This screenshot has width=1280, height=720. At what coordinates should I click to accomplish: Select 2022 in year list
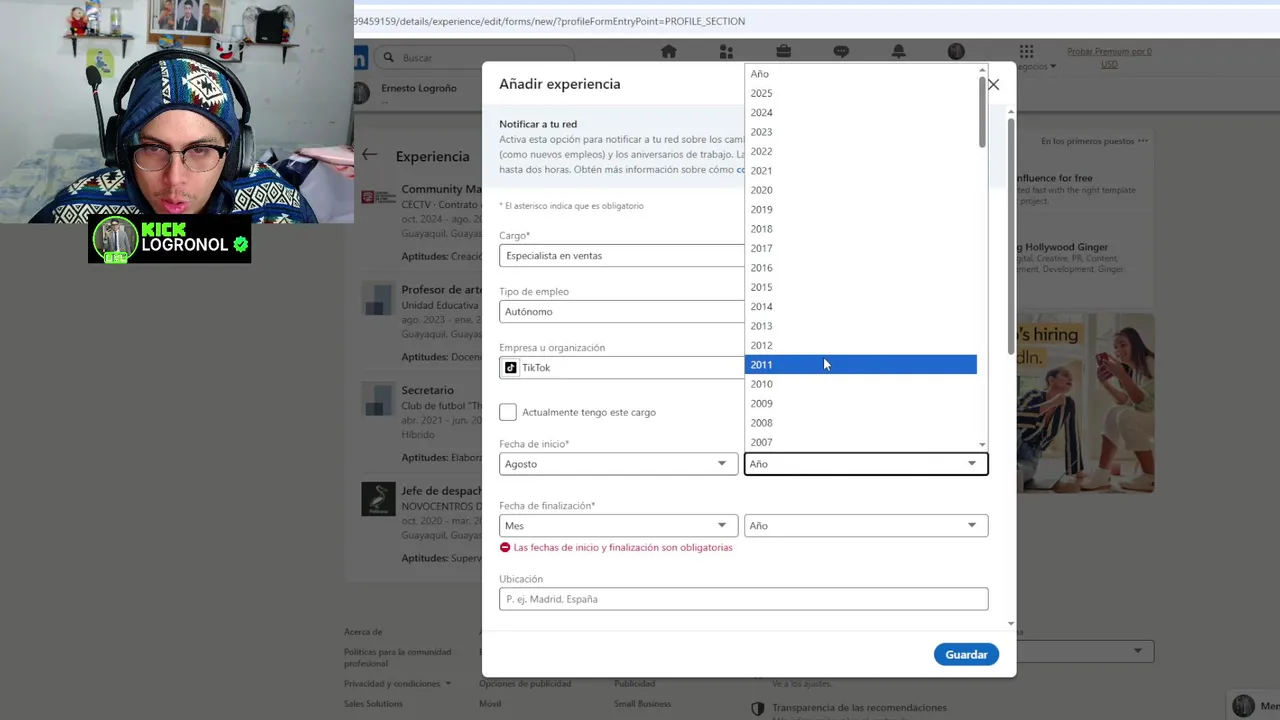coord(861,151)
